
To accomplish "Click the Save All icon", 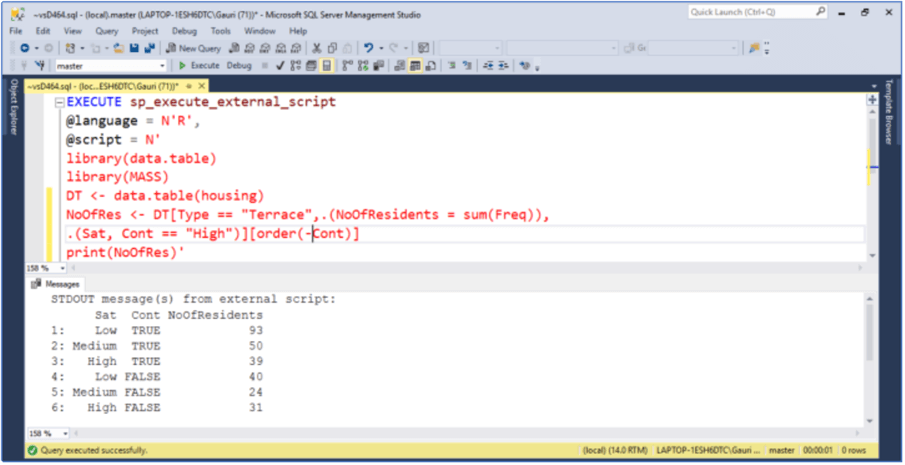I will point(149,48).
